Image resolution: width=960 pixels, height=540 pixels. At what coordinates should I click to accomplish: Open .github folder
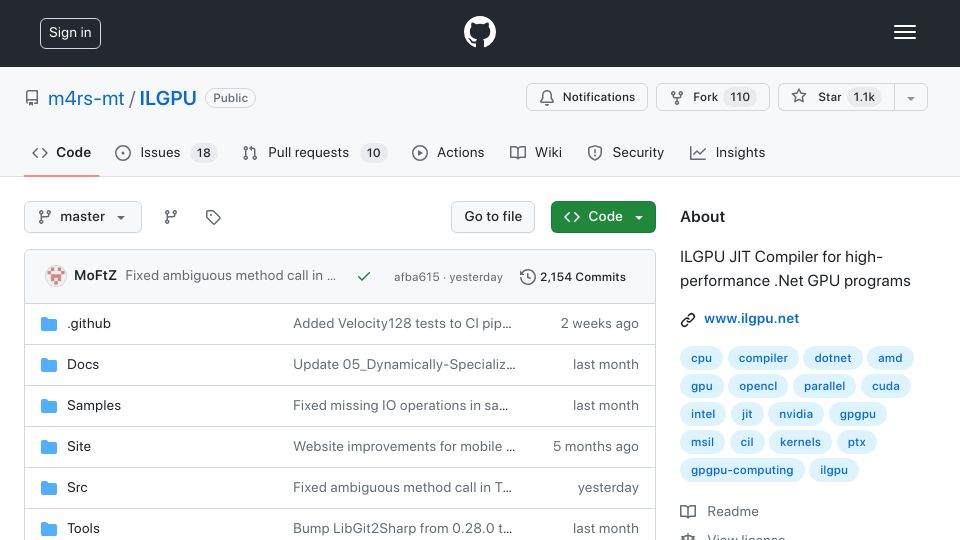(x=89, y=323)
